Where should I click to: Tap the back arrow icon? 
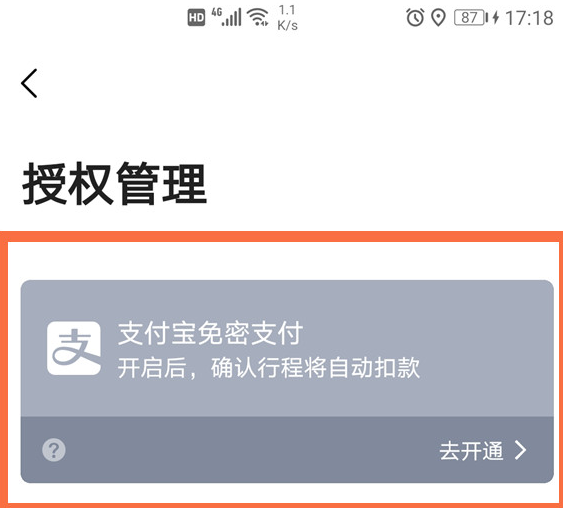tap(29, 83)
